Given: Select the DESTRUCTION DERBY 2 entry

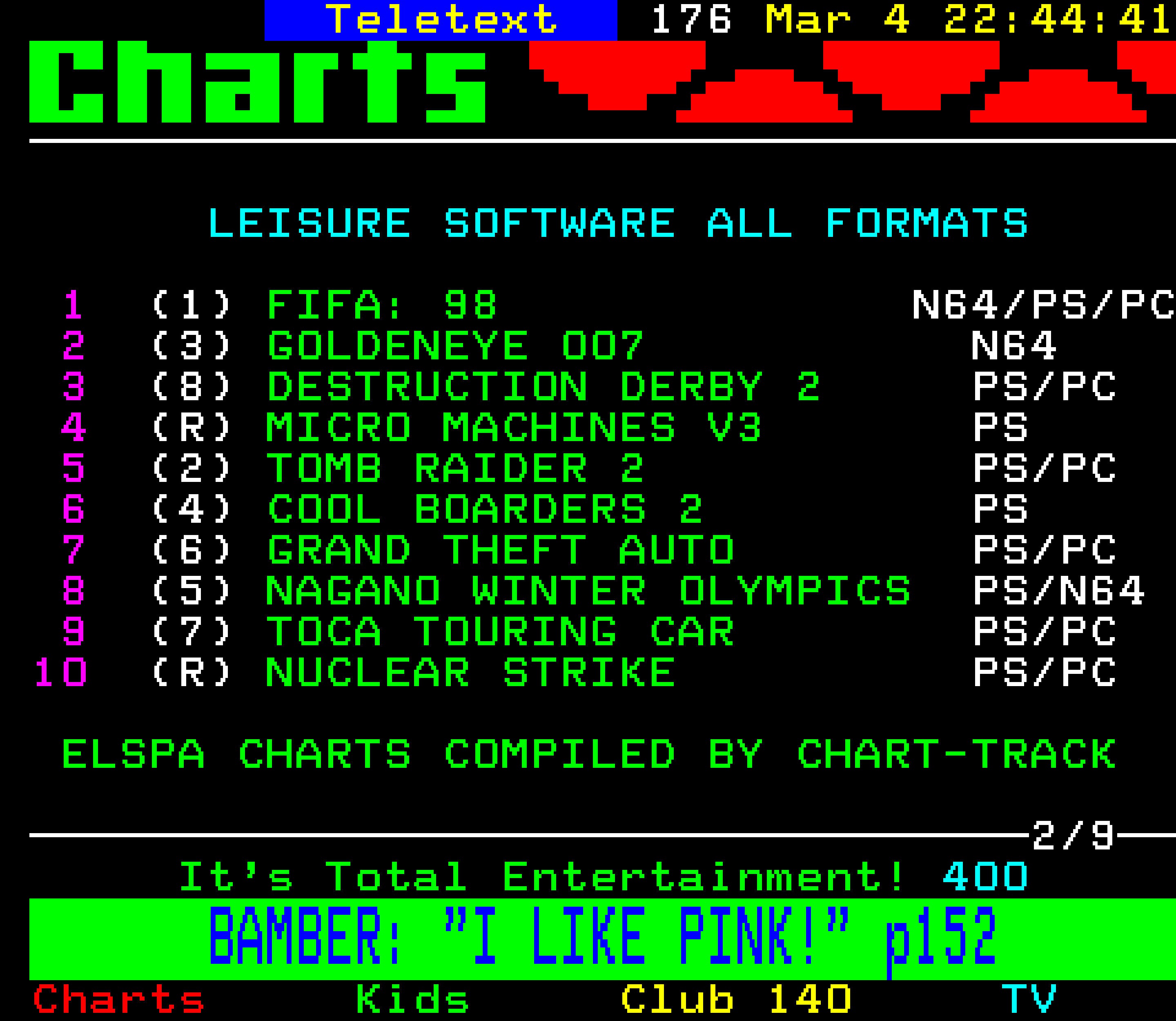Looking at the screenshot, I should pos(543,387).
